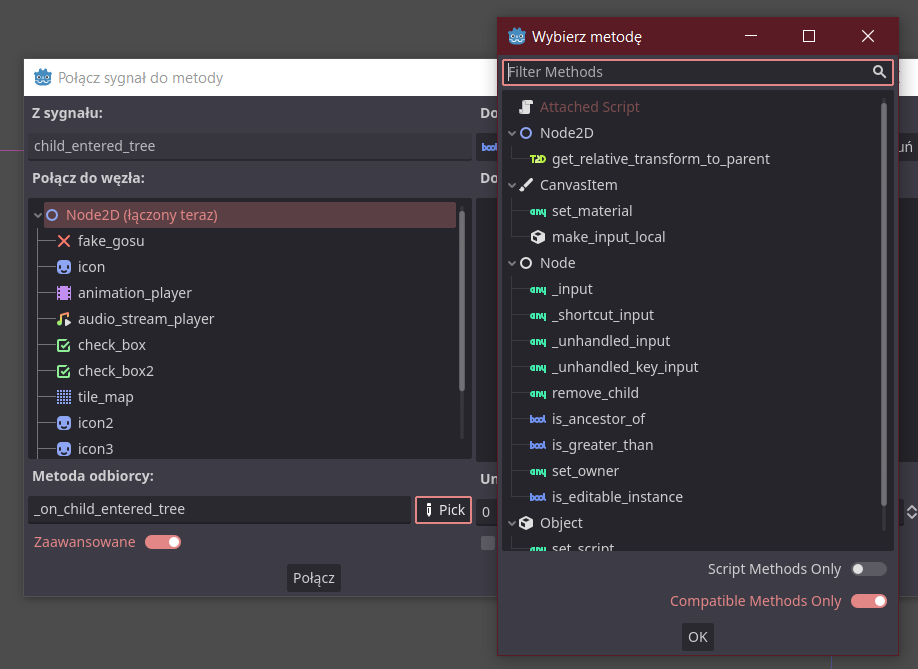Click the Attached Script scroll icon
Viewport: 918px width, 669px height.
(x=526, y=107)
